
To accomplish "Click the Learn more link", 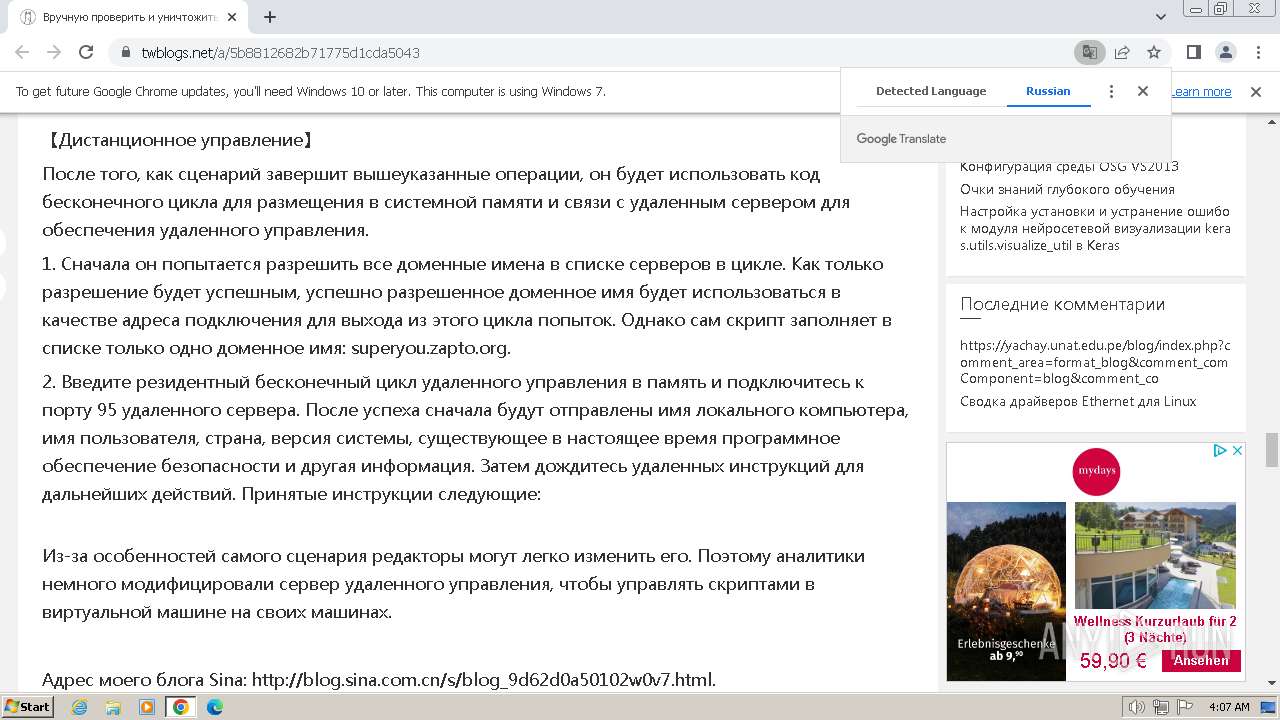I will (x=1201, y=92).
